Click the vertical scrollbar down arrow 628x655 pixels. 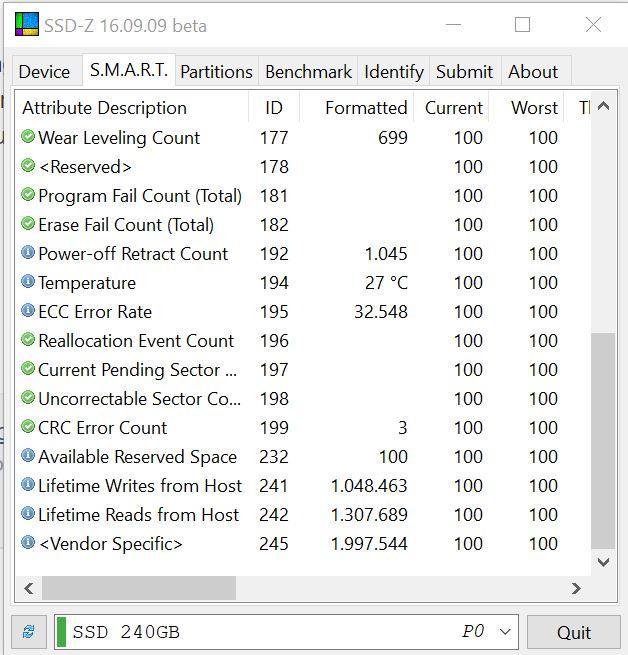coord(603,562)
